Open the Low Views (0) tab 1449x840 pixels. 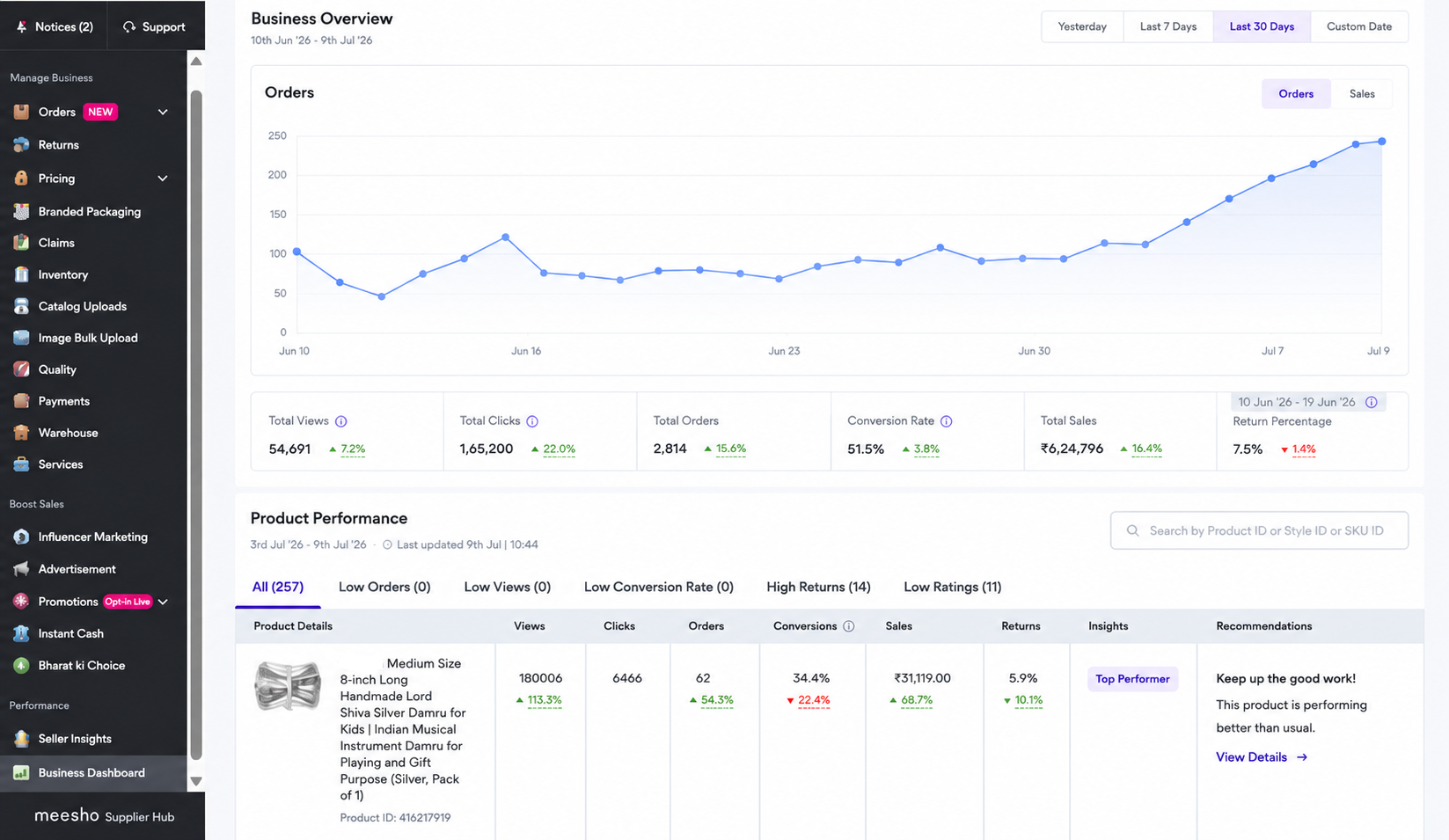click(508, 587)
